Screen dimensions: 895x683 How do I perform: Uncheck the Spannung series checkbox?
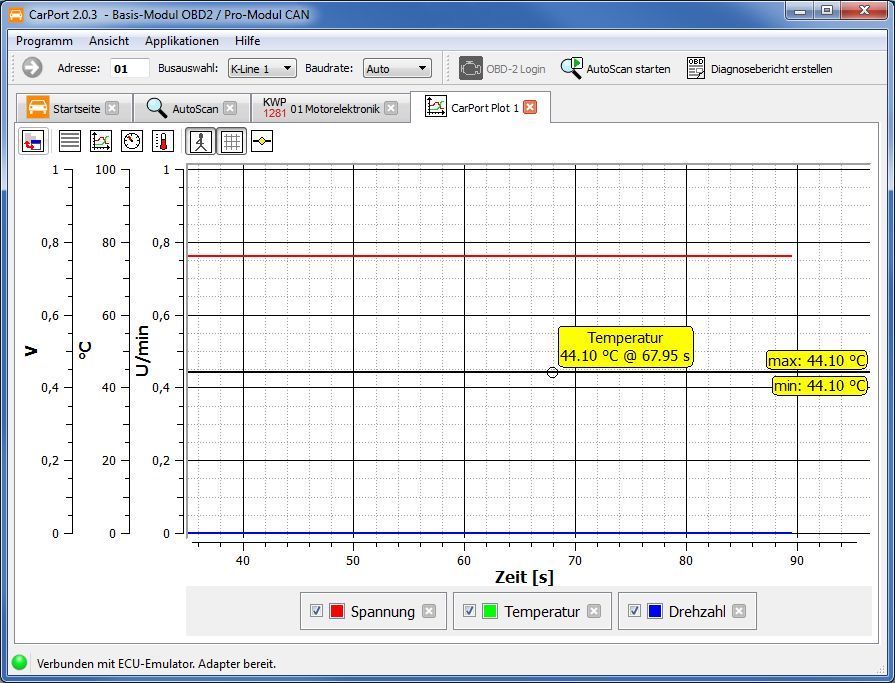[317, 611]
